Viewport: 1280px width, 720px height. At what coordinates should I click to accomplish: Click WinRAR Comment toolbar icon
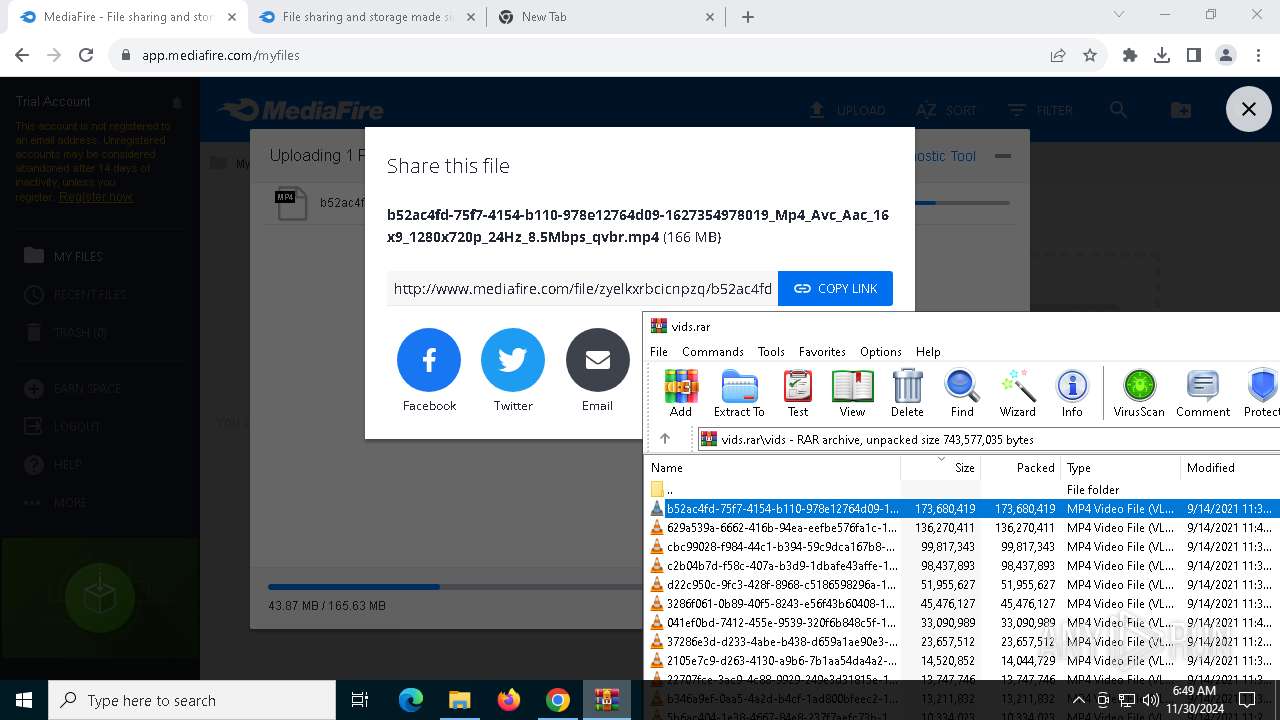tap(1203, 393)
